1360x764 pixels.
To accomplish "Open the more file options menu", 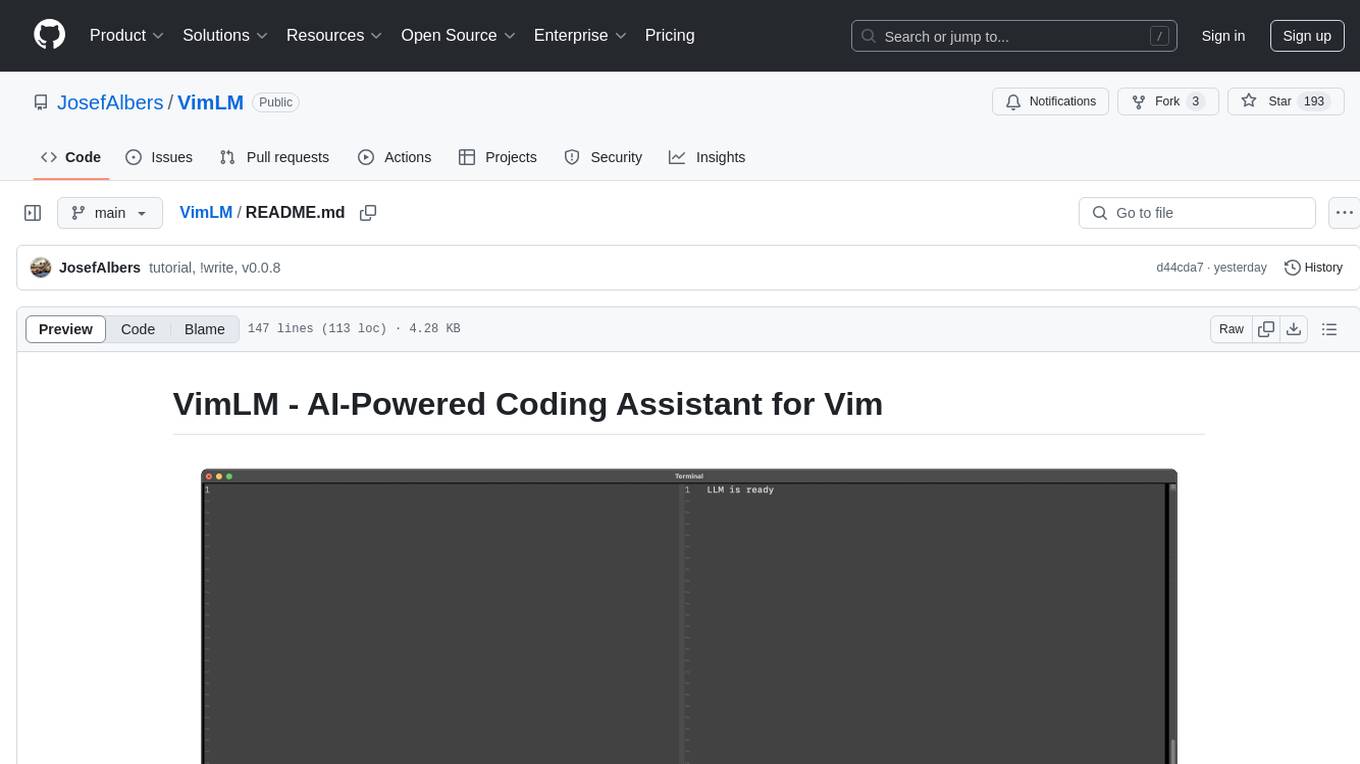I will pos(1345,213).
